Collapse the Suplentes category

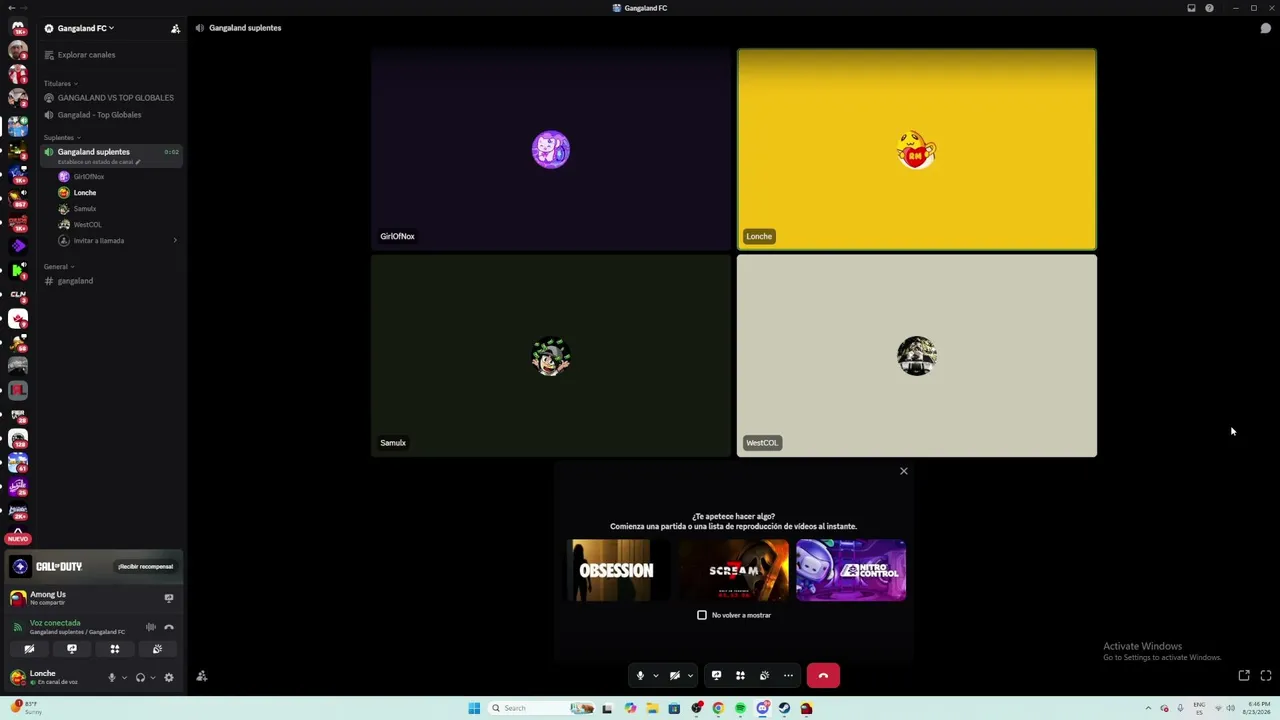(x=62, y=138)
